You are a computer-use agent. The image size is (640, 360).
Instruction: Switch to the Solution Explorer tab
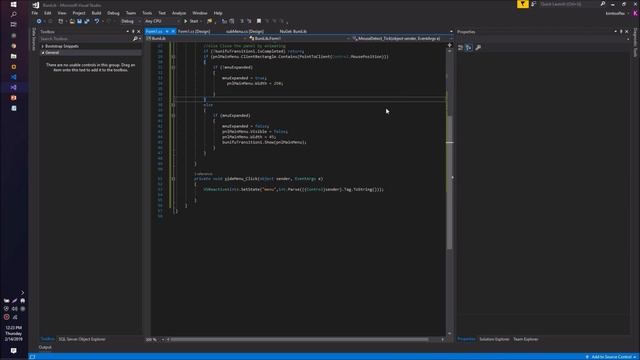coord(494,339)
